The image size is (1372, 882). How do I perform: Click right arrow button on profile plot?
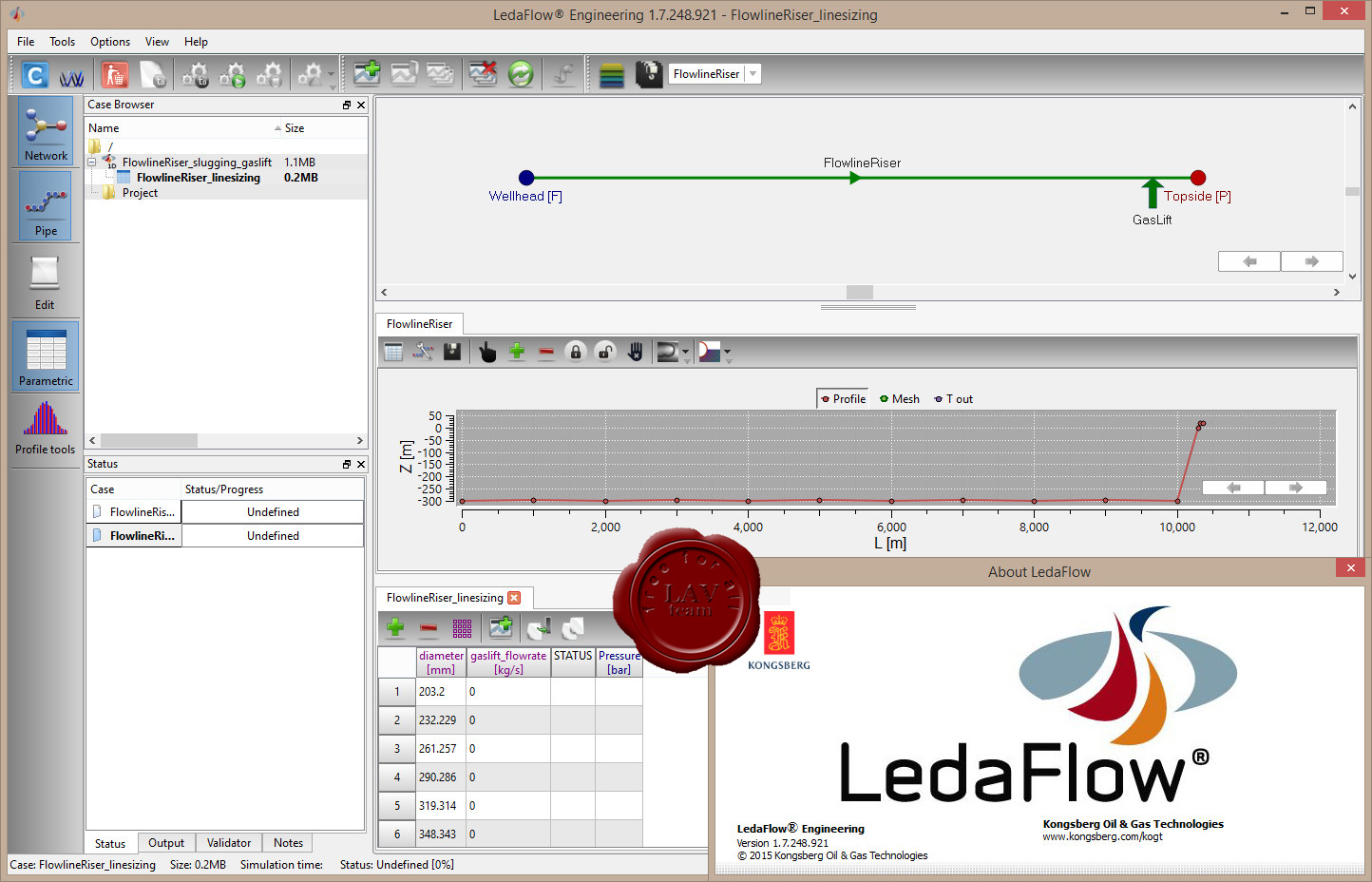pos(1295,488)
